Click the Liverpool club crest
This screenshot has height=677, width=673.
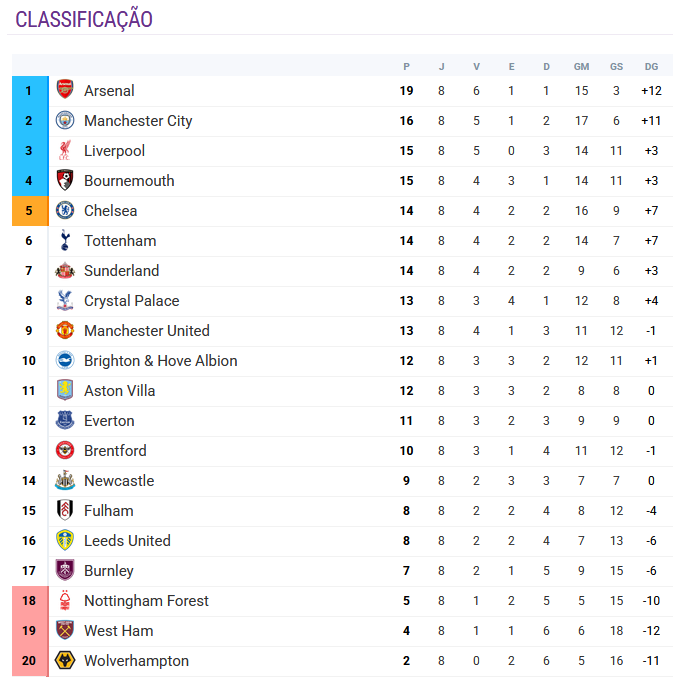click(65, 150)
